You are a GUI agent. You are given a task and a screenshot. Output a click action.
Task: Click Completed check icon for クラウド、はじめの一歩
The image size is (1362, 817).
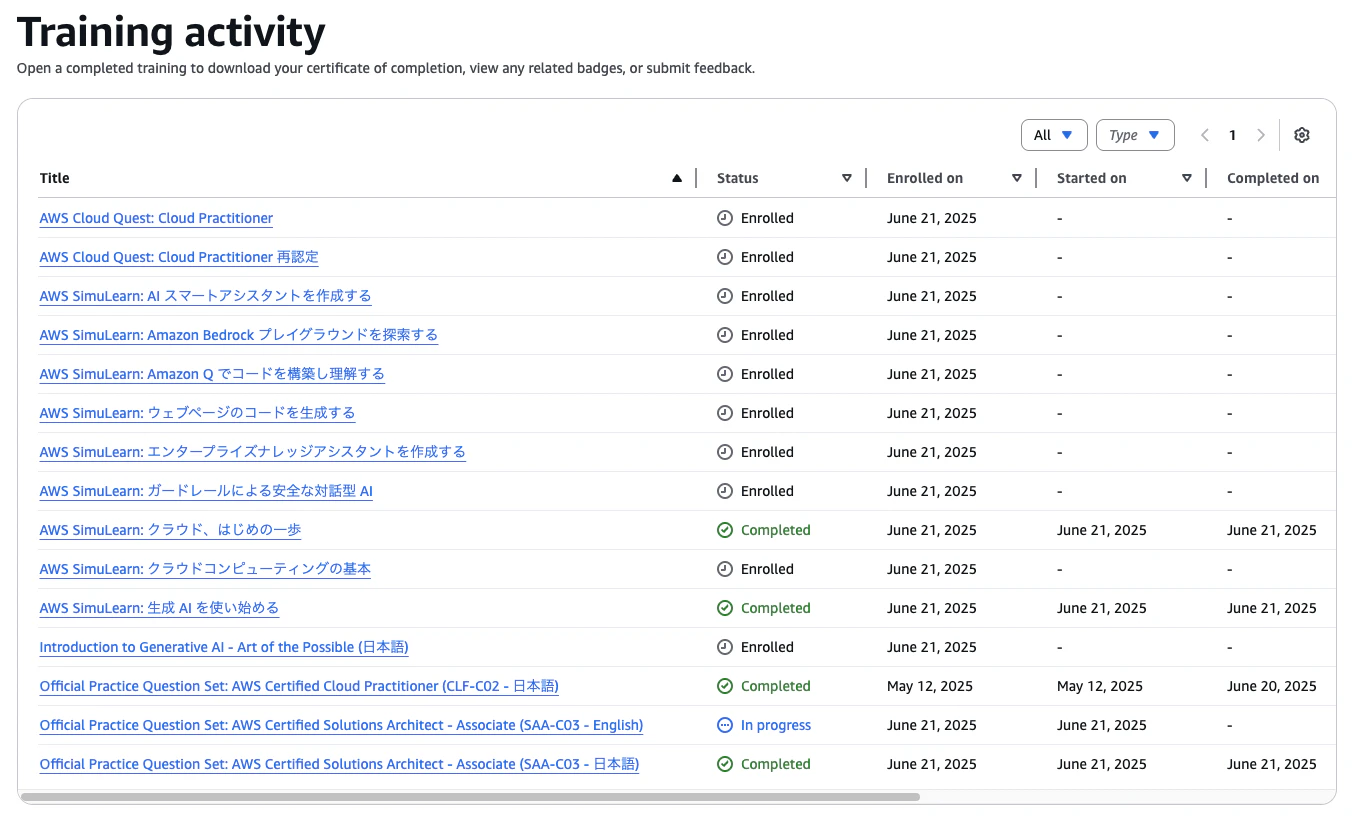[x=725, y=530]
